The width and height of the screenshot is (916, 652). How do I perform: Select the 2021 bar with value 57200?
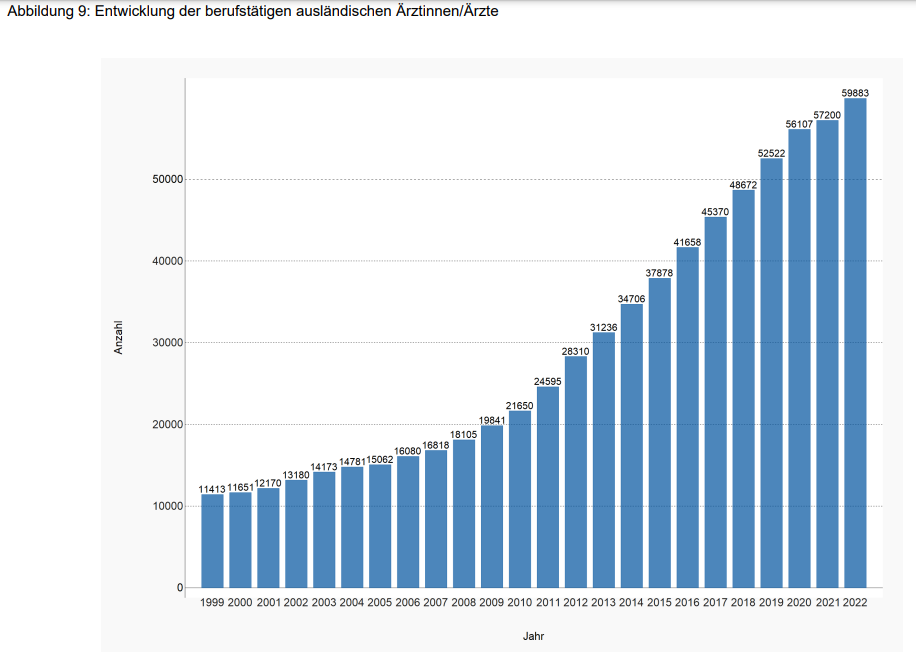827,354
